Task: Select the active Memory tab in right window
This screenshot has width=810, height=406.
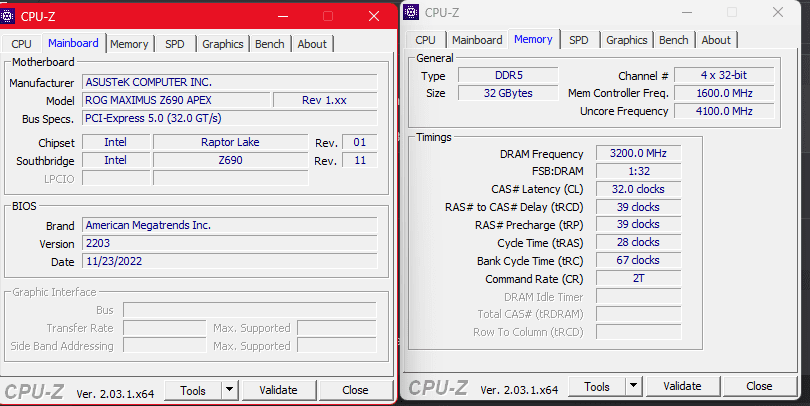Action: (533, 39)
